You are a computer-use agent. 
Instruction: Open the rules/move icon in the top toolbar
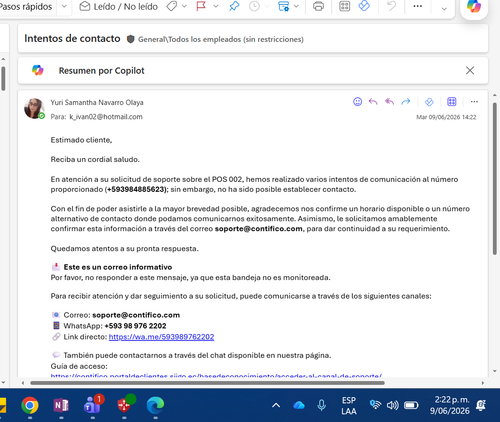pyautogui.click(x=283, y=6)
